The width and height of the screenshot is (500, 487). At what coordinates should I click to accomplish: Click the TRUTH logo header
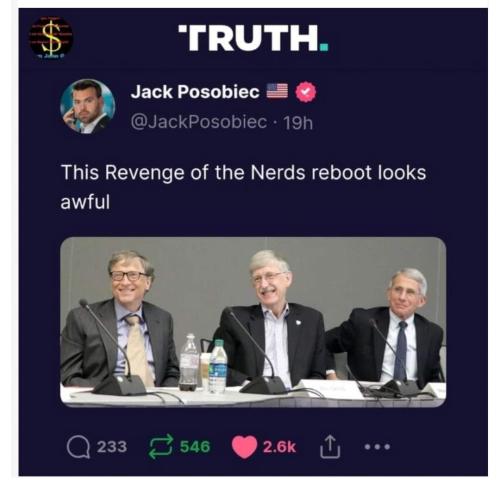point(253,38)
